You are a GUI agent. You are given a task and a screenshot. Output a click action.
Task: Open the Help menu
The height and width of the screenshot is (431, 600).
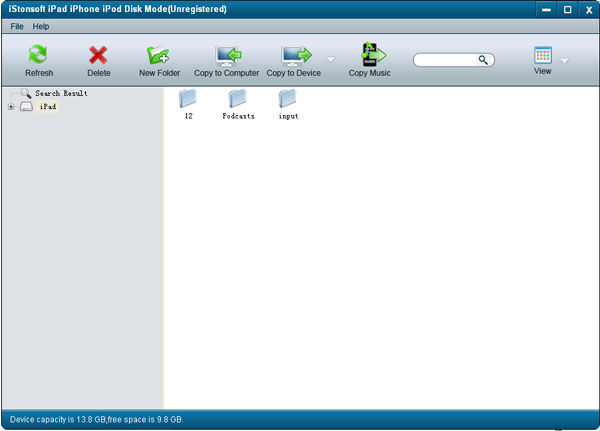pyautogui.click(x=41, y=26)
